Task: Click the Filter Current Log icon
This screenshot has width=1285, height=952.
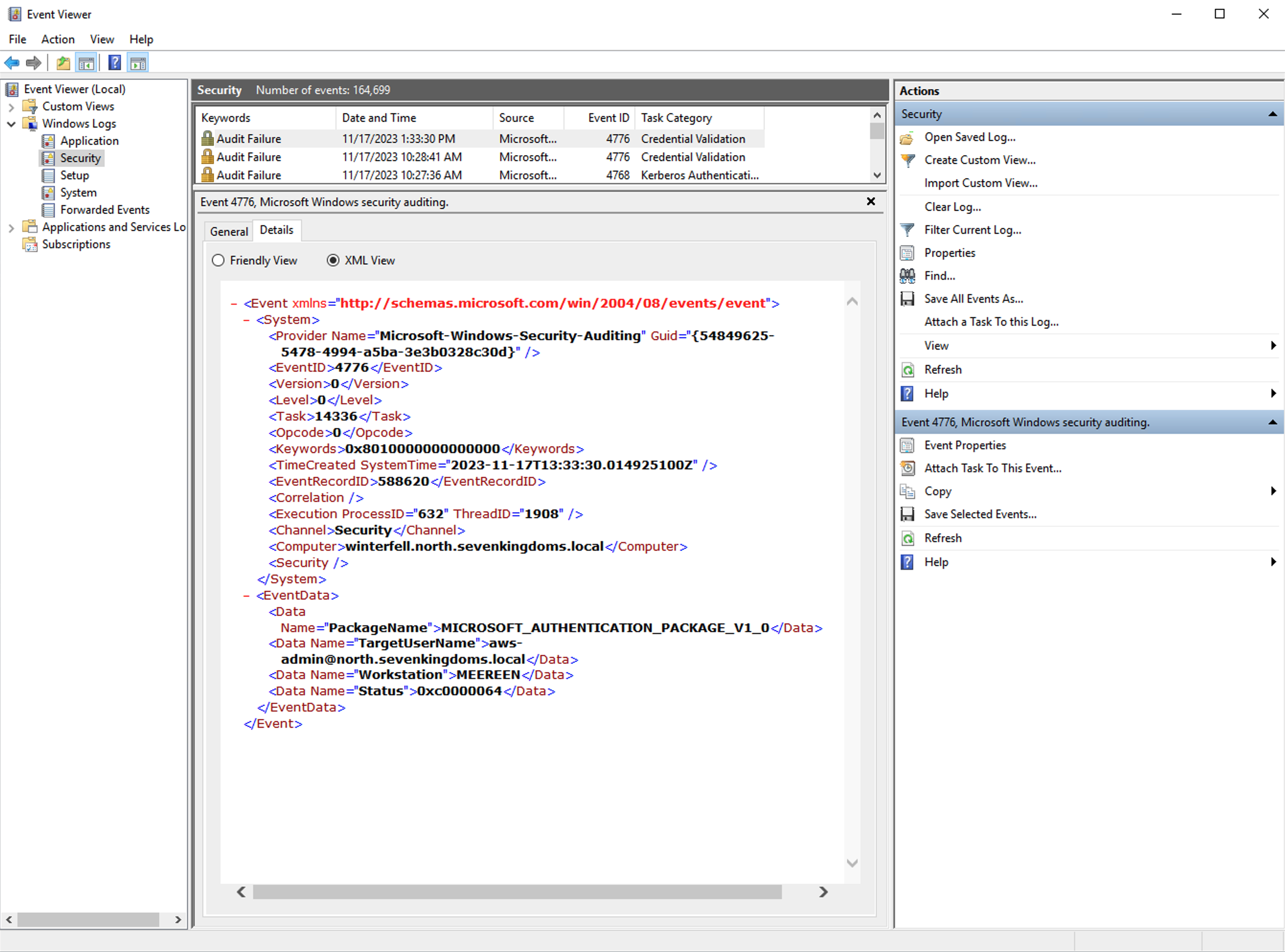Action: pos(907,229)
